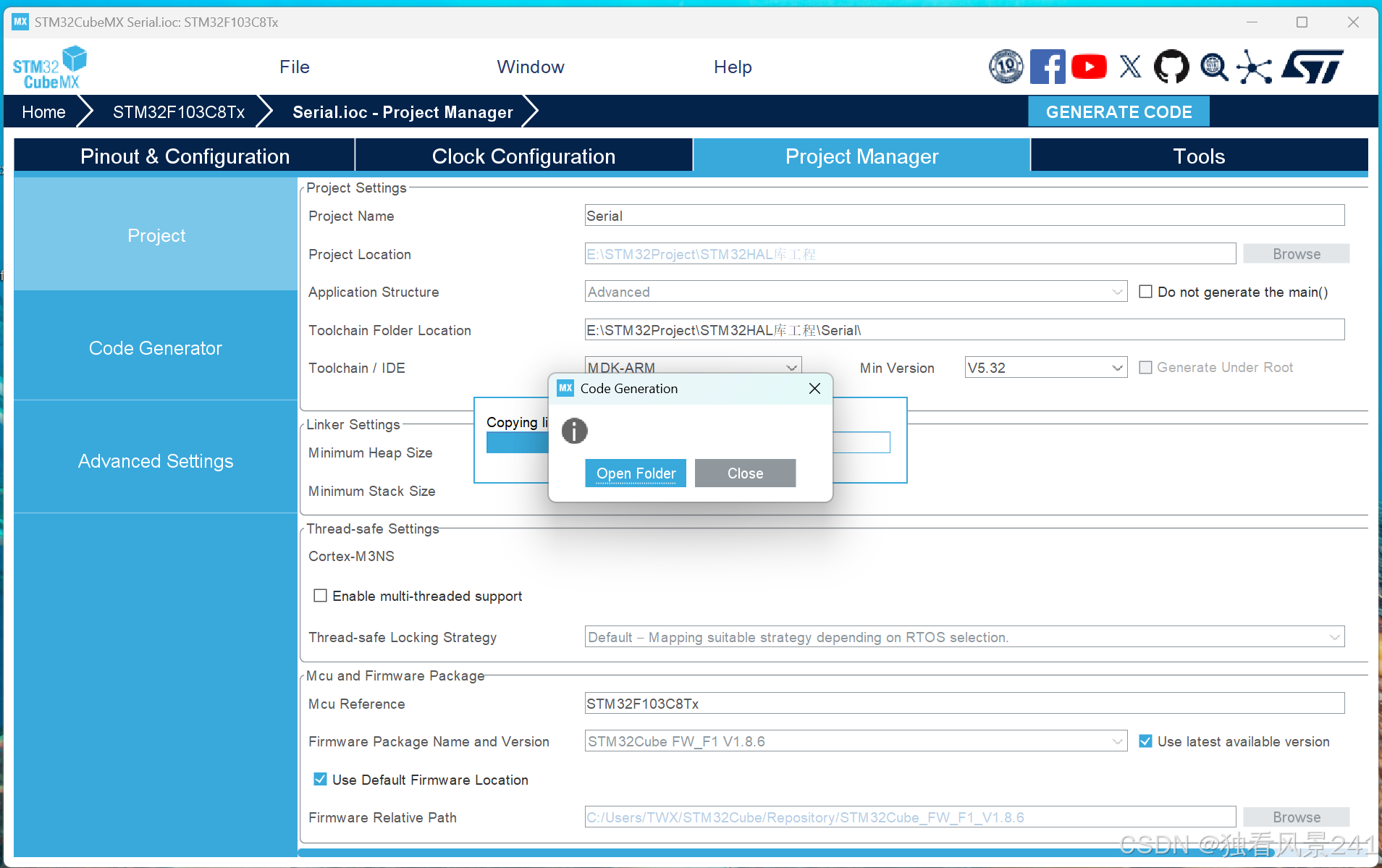Switch to Clock Configuration tab

click(523, 156)
